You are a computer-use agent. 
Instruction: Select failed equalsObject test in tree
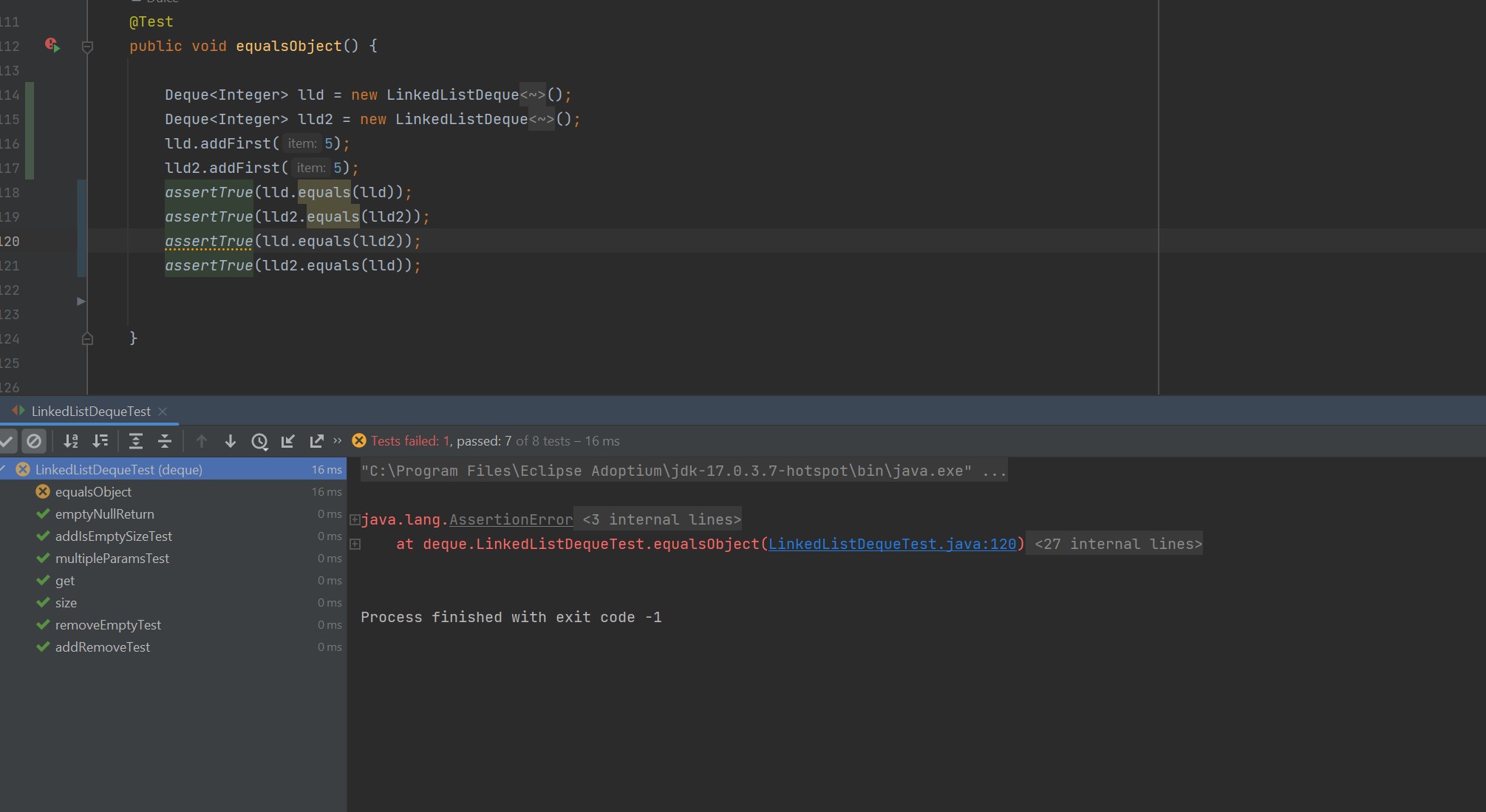93,492
